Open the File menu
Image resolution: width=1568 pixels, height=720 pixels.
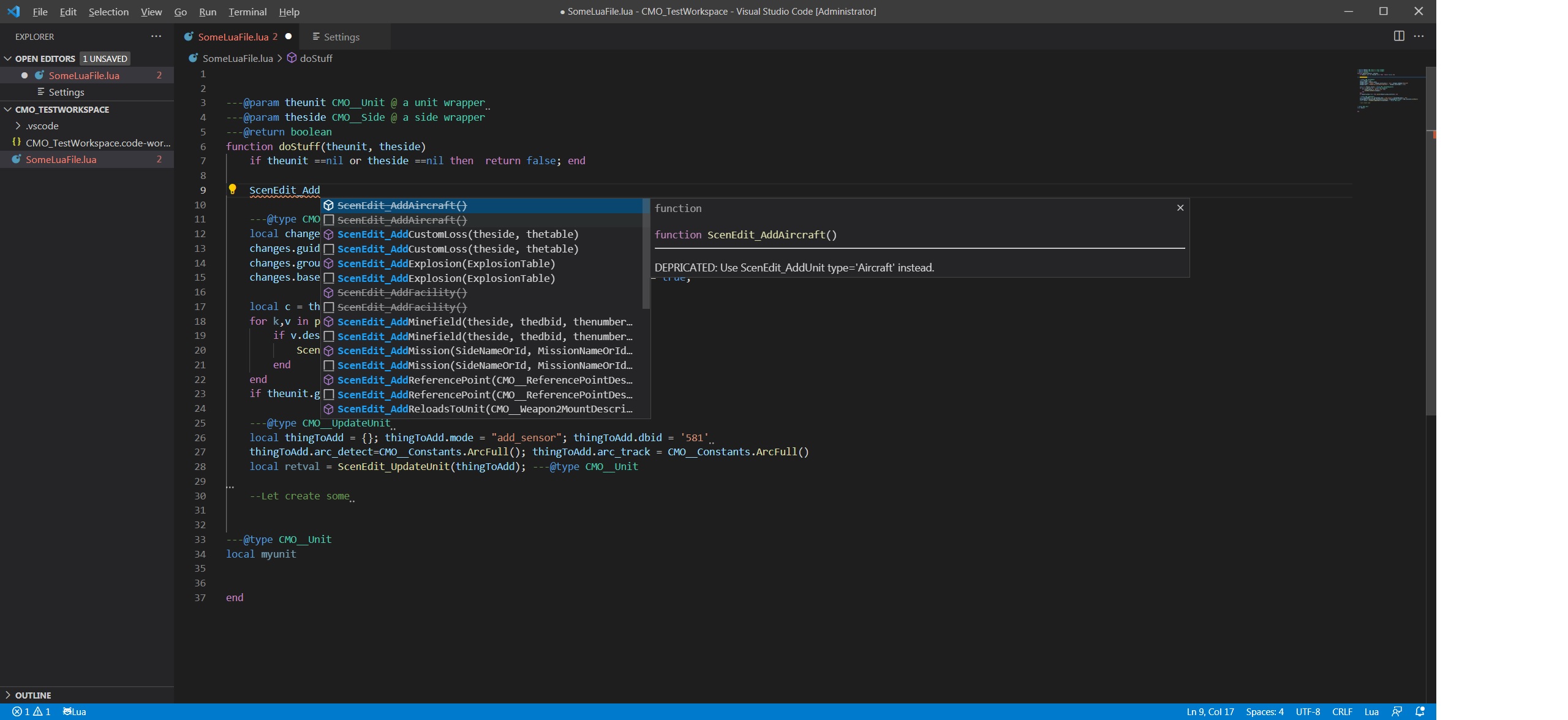pos(40,12)
